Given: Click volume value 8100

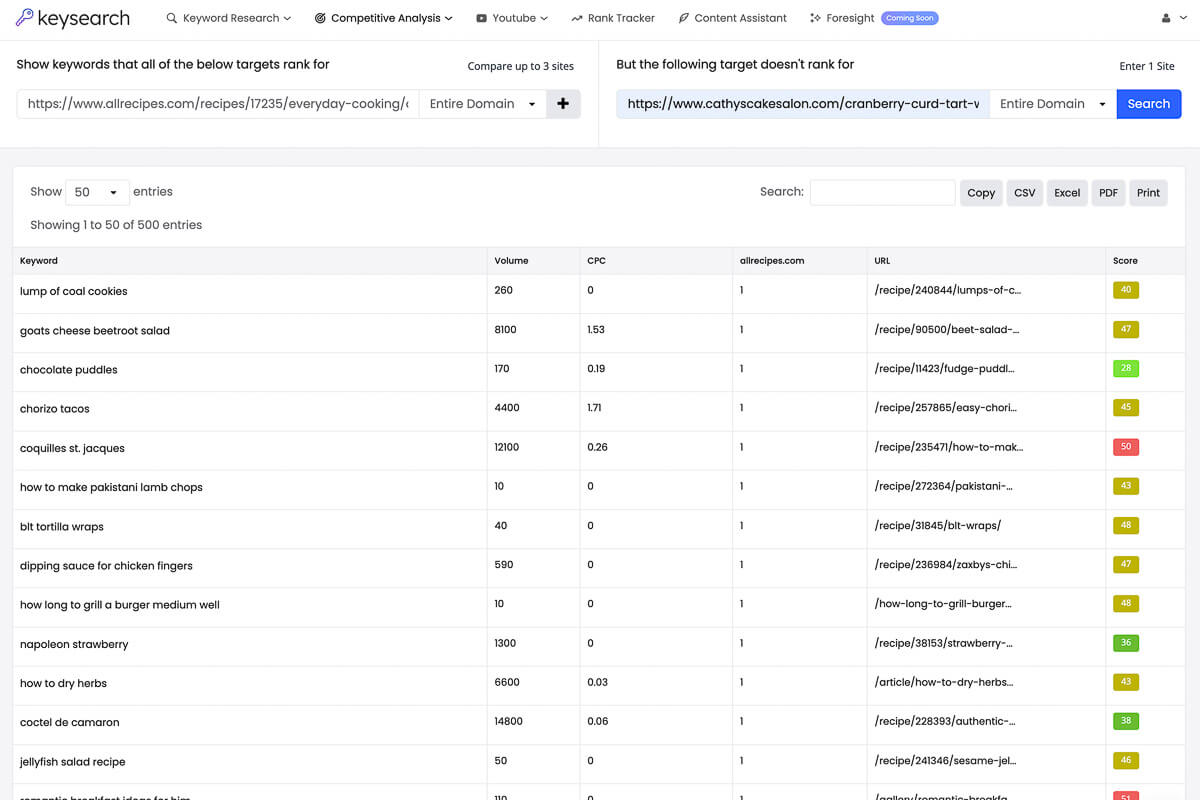Looking at the screenshot, I should [x=505, y=329].
